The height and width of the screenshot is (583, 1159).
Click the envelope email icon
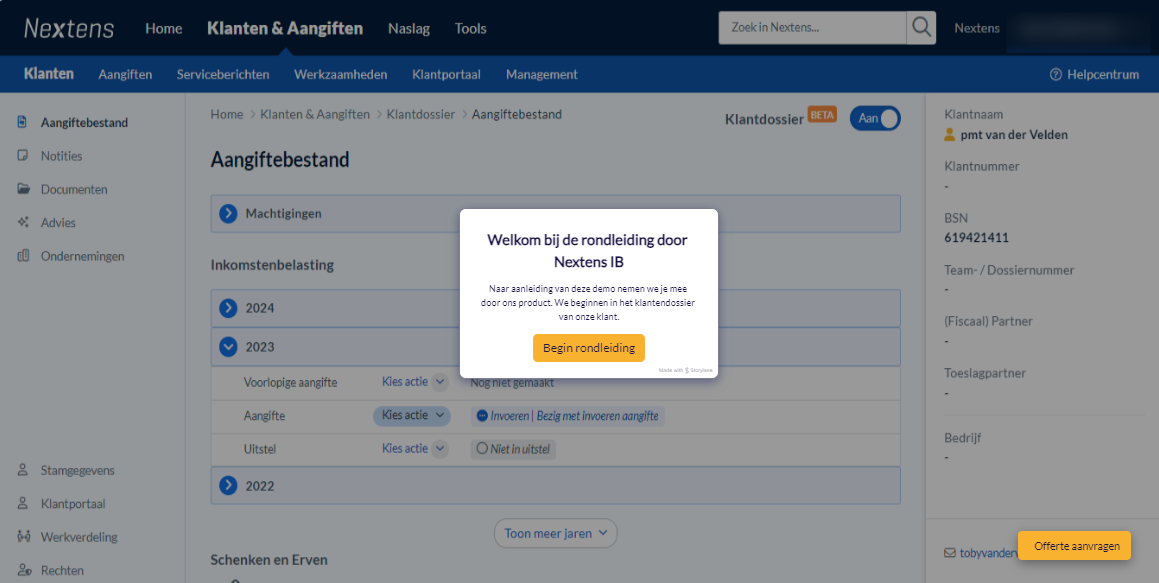coord(950,553)
